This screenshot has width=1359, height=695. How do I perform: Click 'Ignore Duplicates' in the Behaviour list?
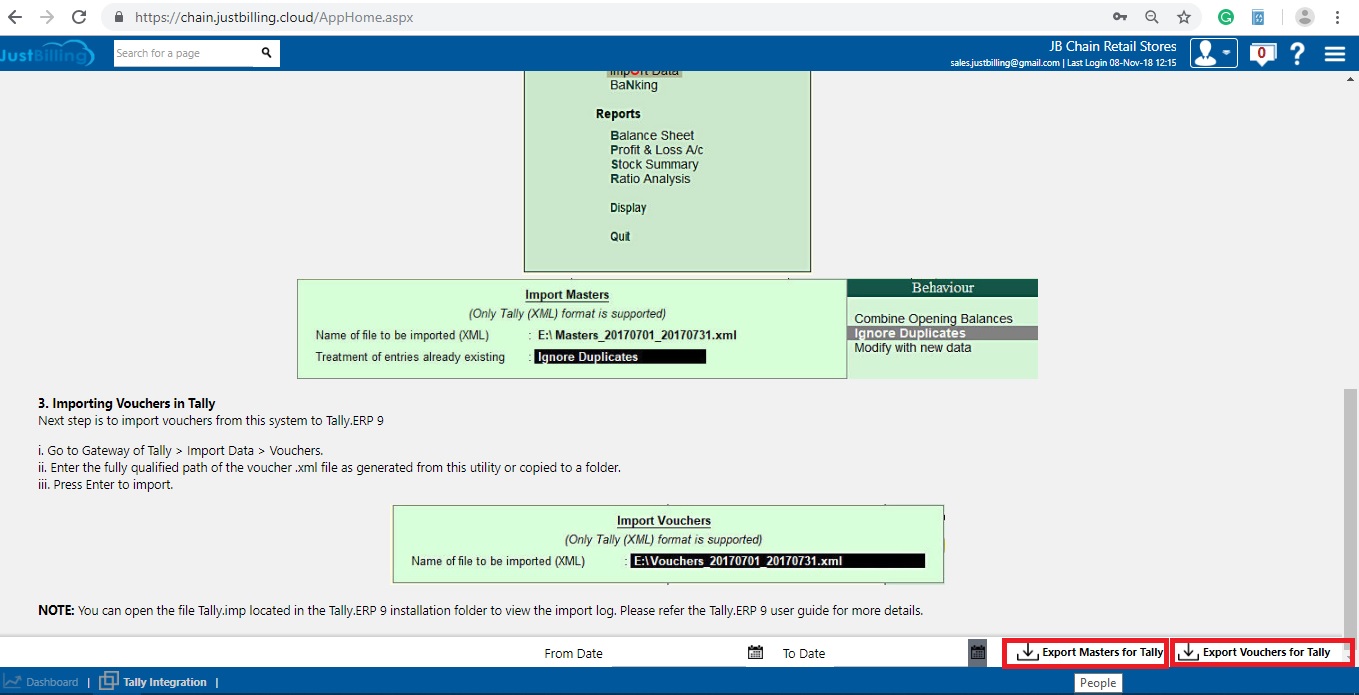click(942, 333)
